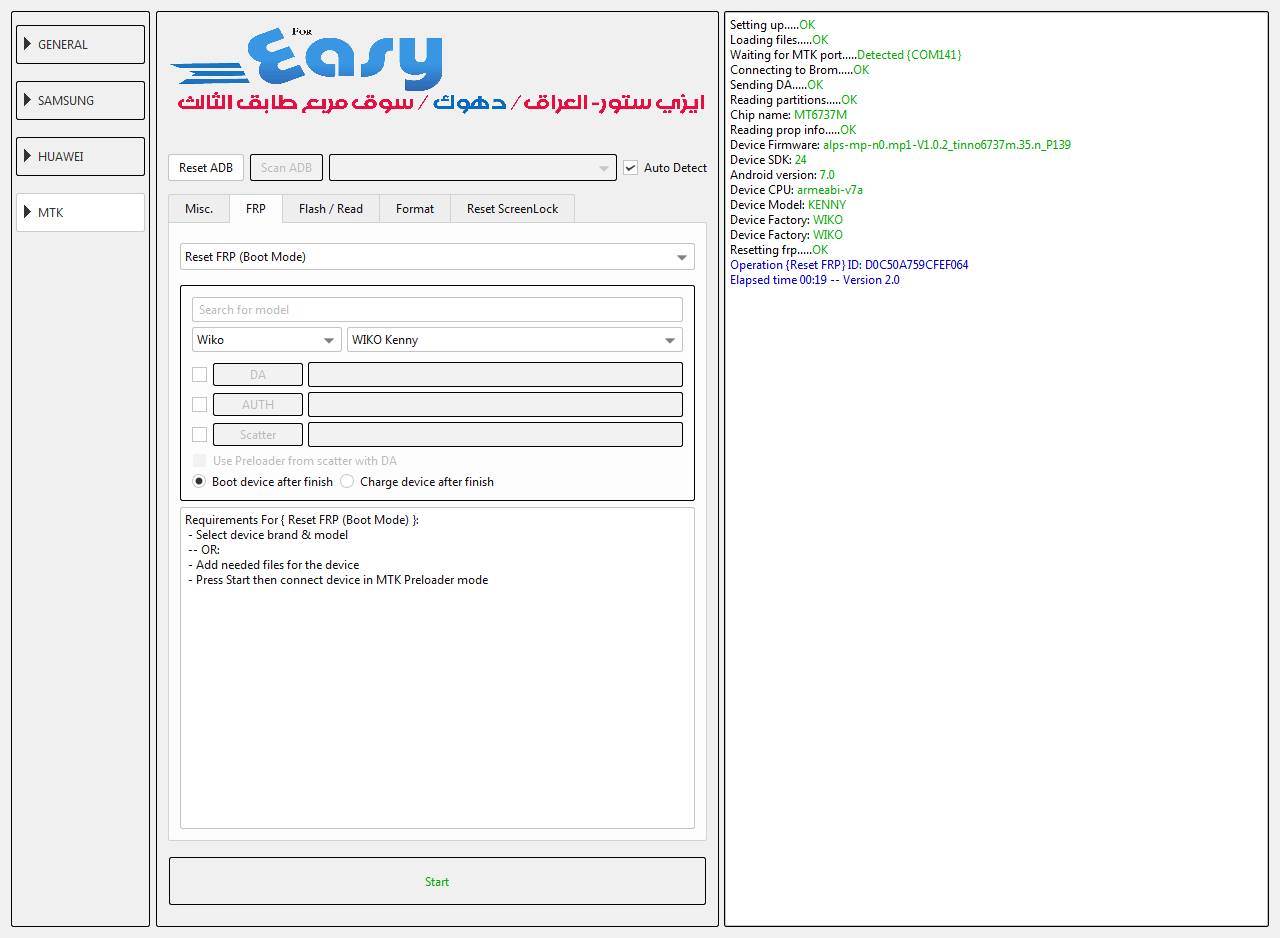Screen dimensions: 1280x938
Task: Select Charge device after finish option
Action: point(417,482)
